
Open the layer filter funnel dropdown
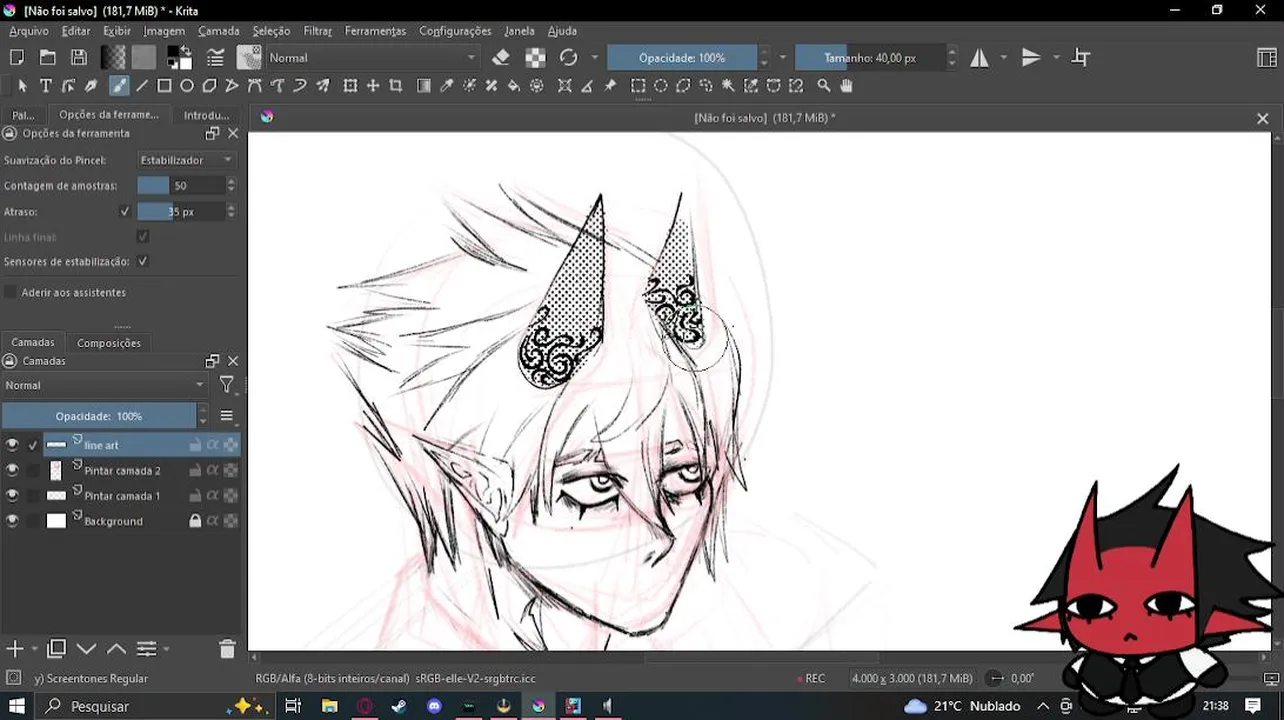pyautogui.click(x=227, y=385)
